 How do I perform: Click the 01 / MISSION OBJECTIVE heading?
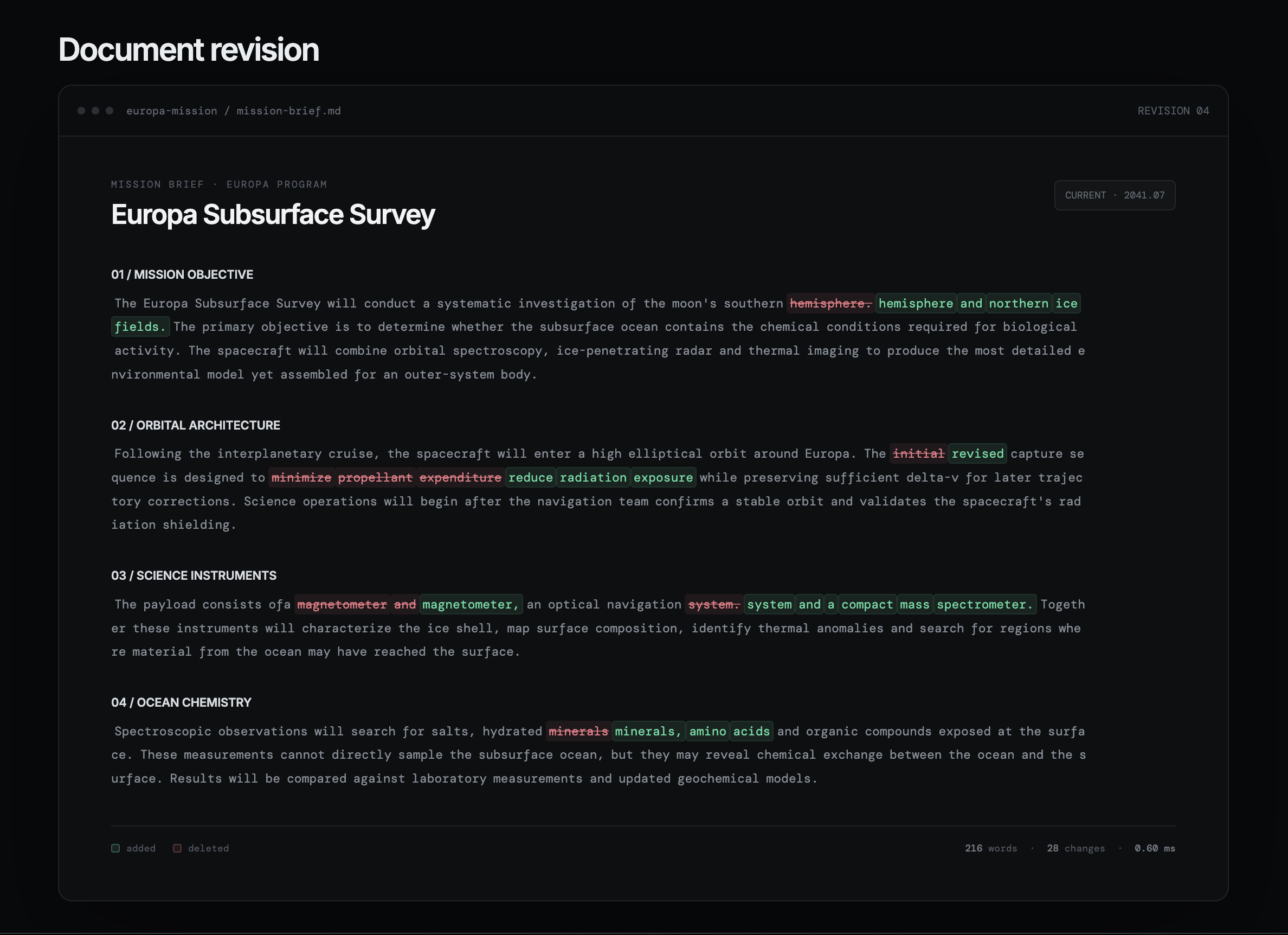click(182, 274)
